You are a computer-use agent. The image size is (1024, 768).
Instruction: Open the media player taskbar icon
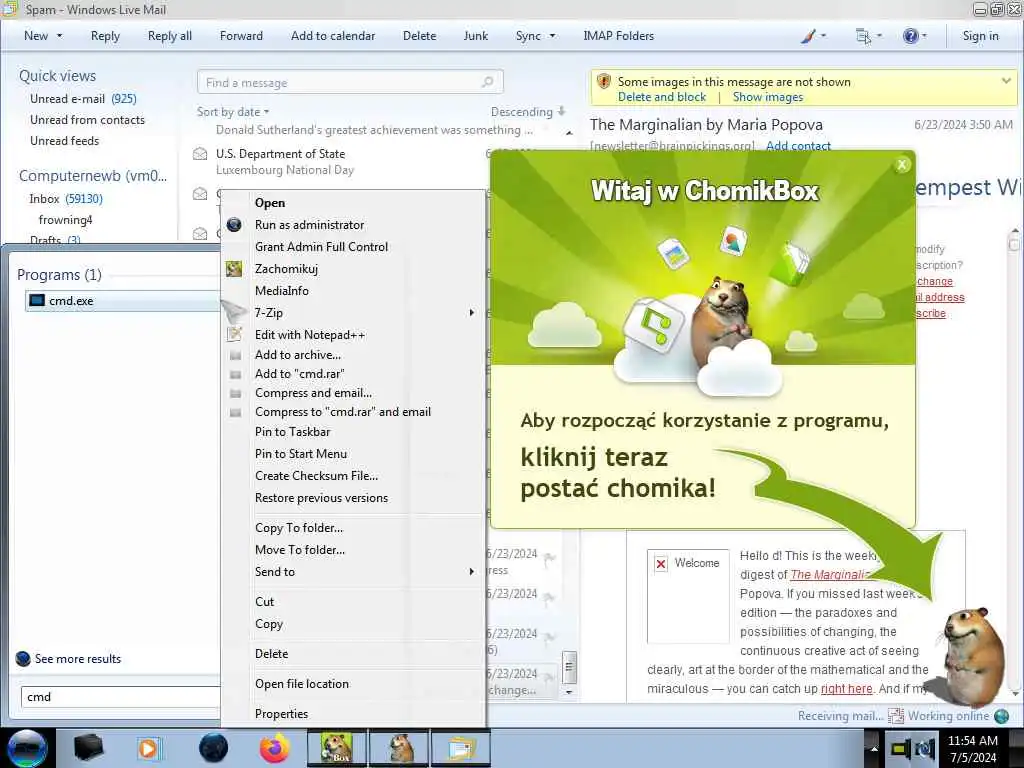150,748
